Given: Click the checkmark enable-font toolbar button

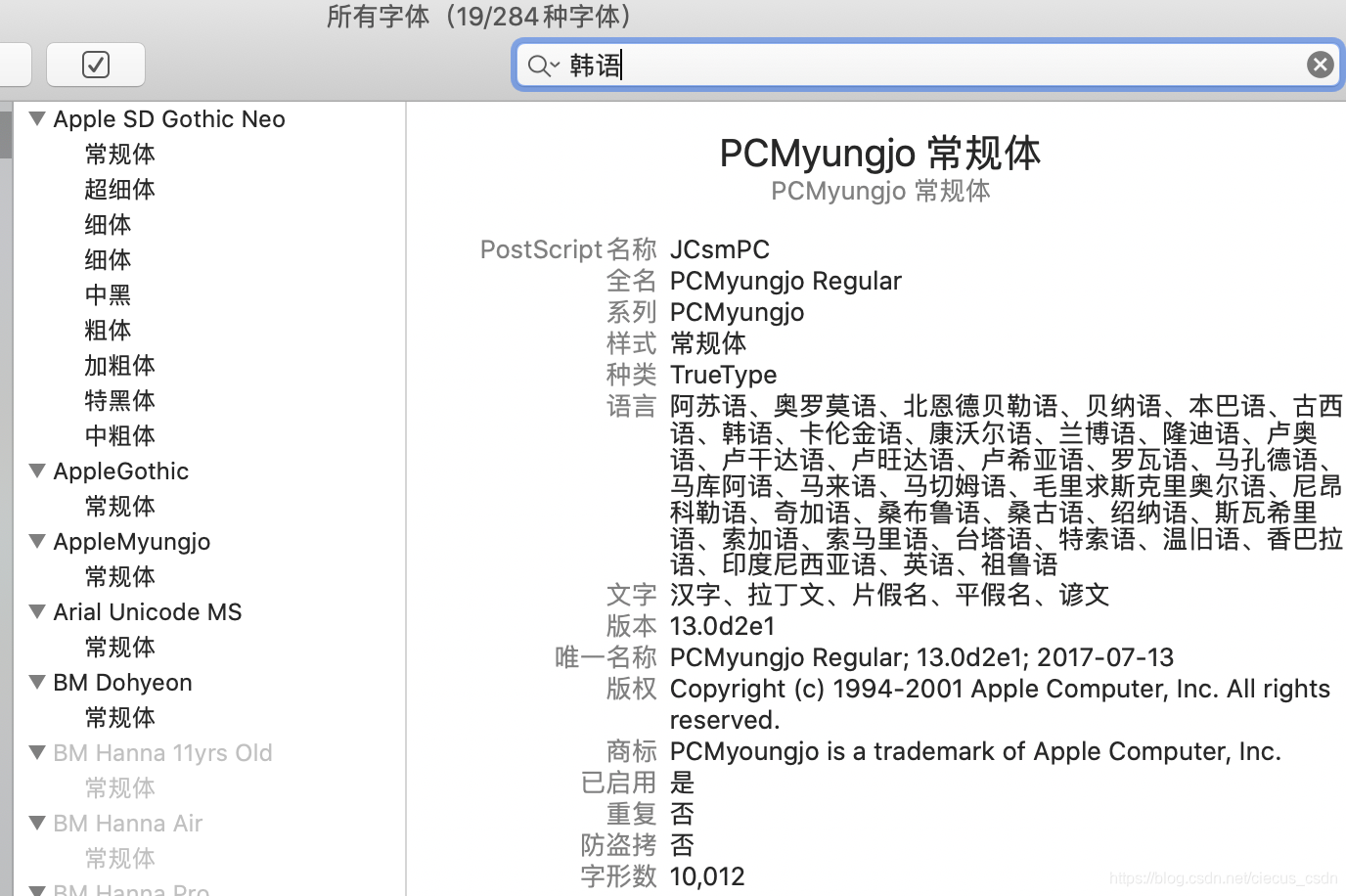Looking at the screenshot, I should pyautogui.click(x=96, y=65).
